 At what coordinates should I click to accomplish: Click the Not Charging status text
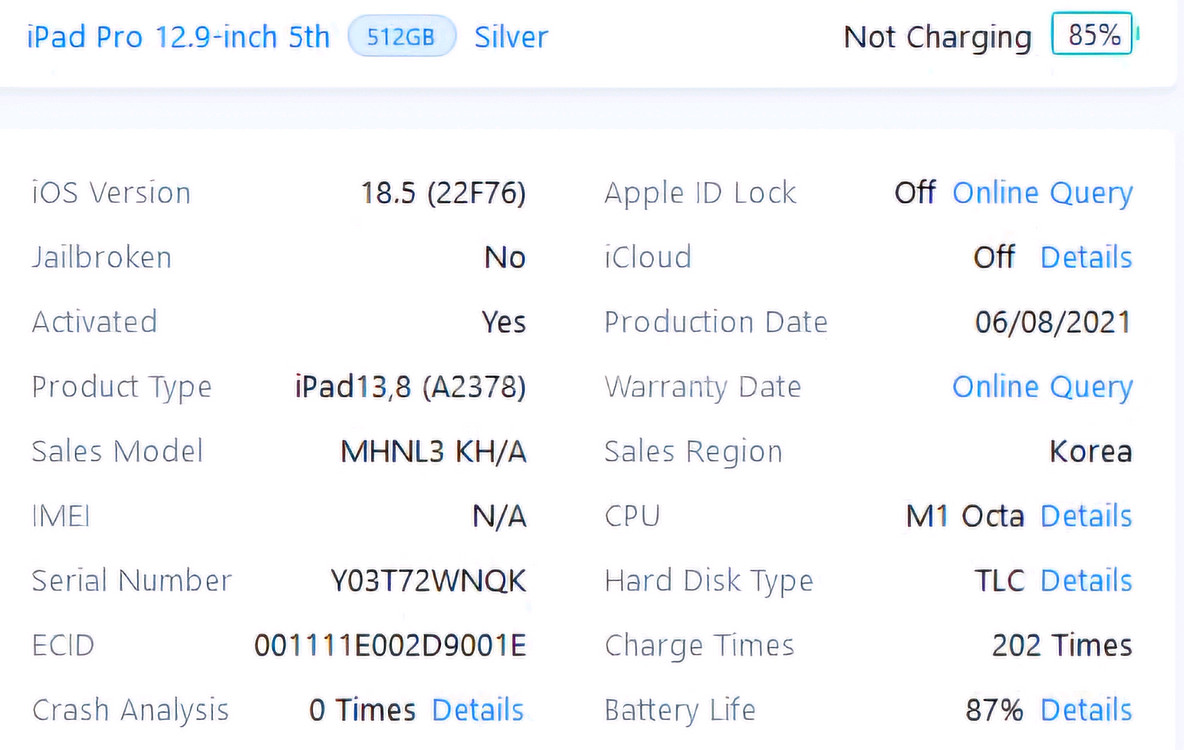click(x=937, y=37)
